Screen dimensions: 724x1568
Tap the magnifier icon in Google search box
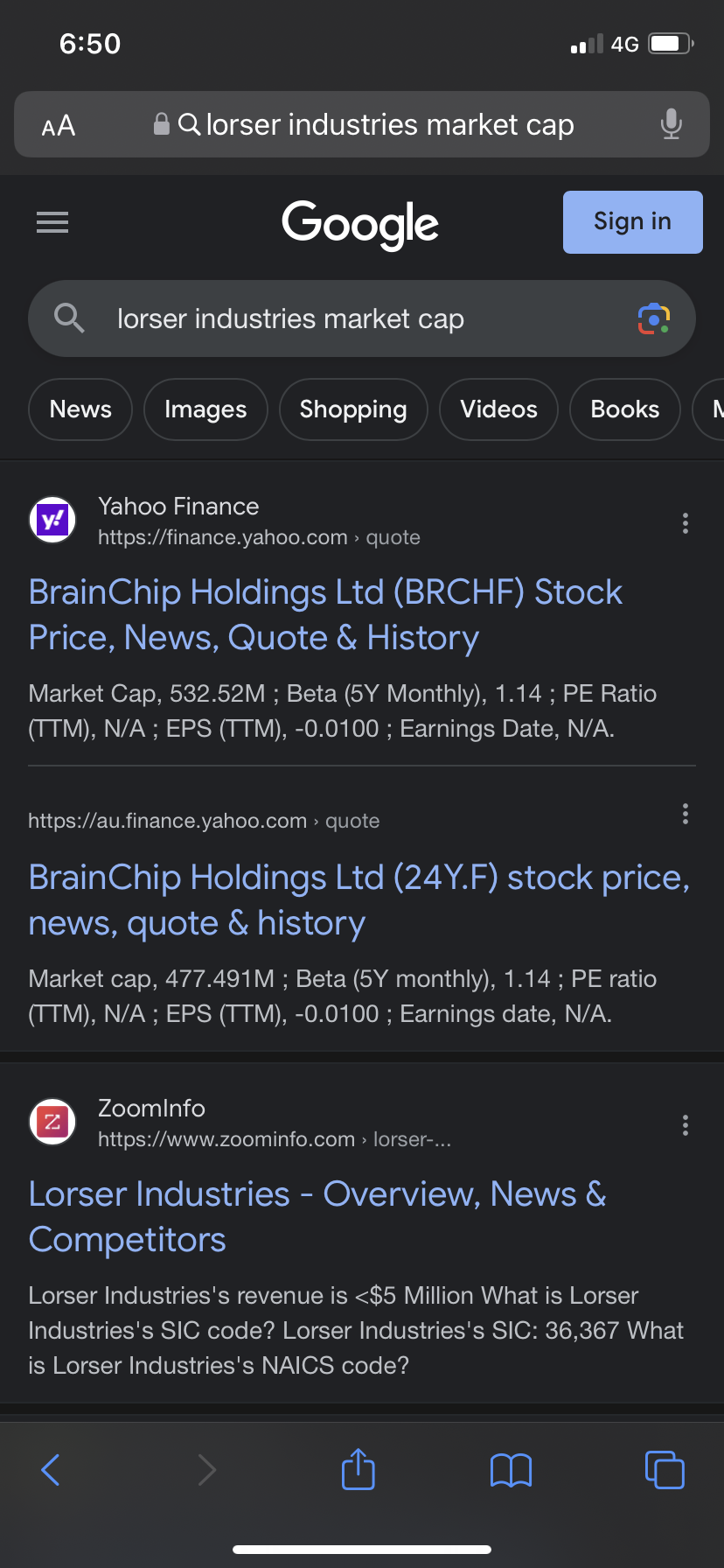pyautogui.click(x=69, y=318)
